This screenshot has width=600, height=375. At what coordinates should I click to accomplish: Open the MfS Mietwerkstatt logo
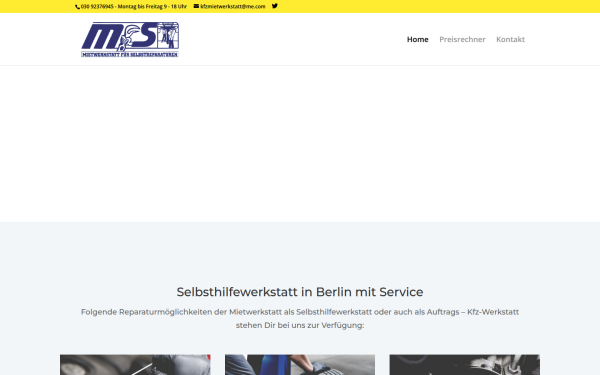coord(130,39)
